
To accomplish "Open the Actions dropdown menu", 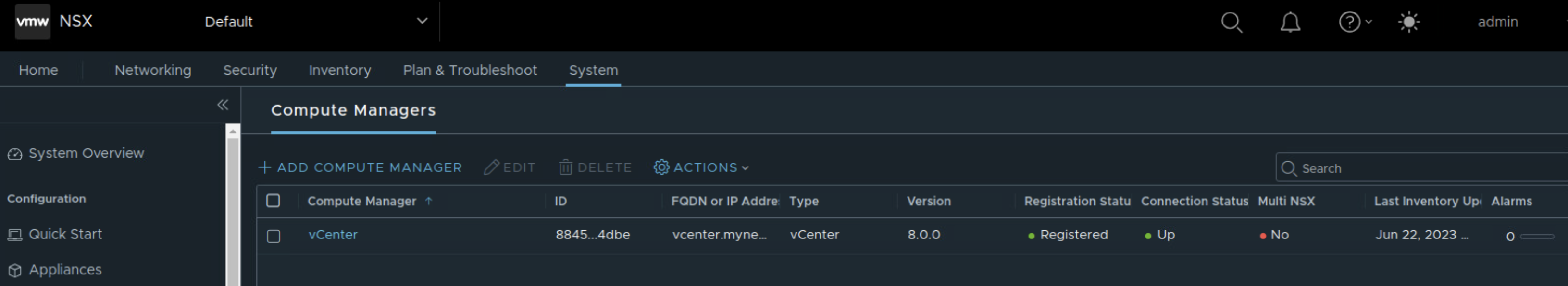I will pyautogui.click(x=701, y=167).
